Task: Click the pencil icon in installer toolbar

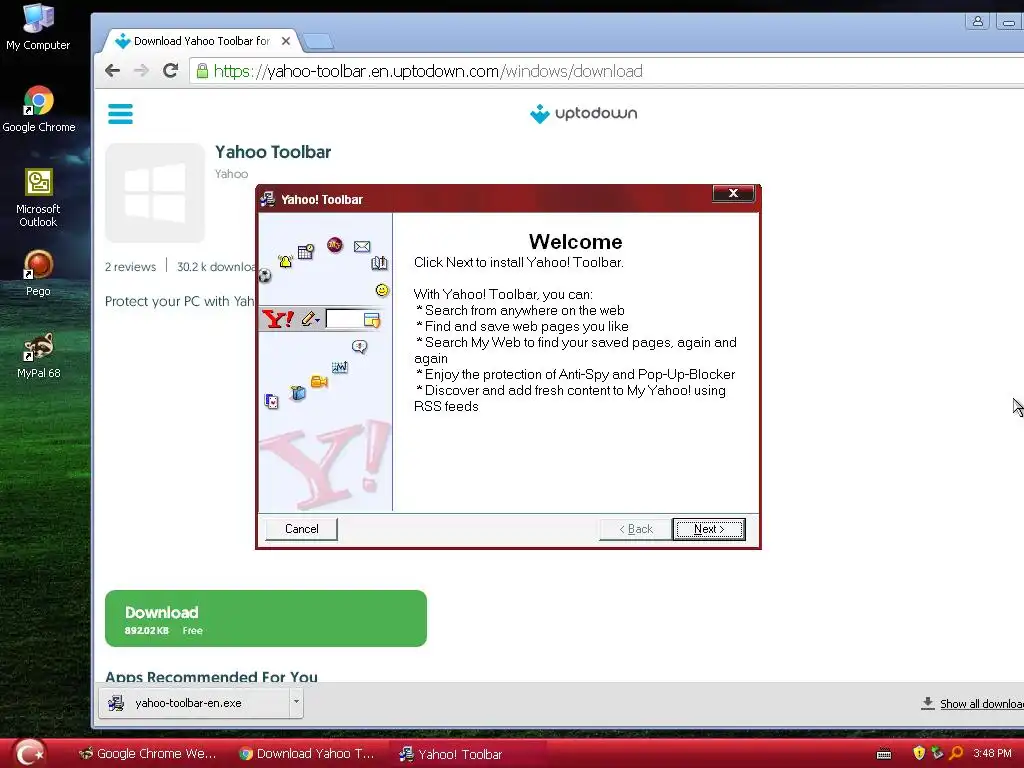Action: pos(308,319)
